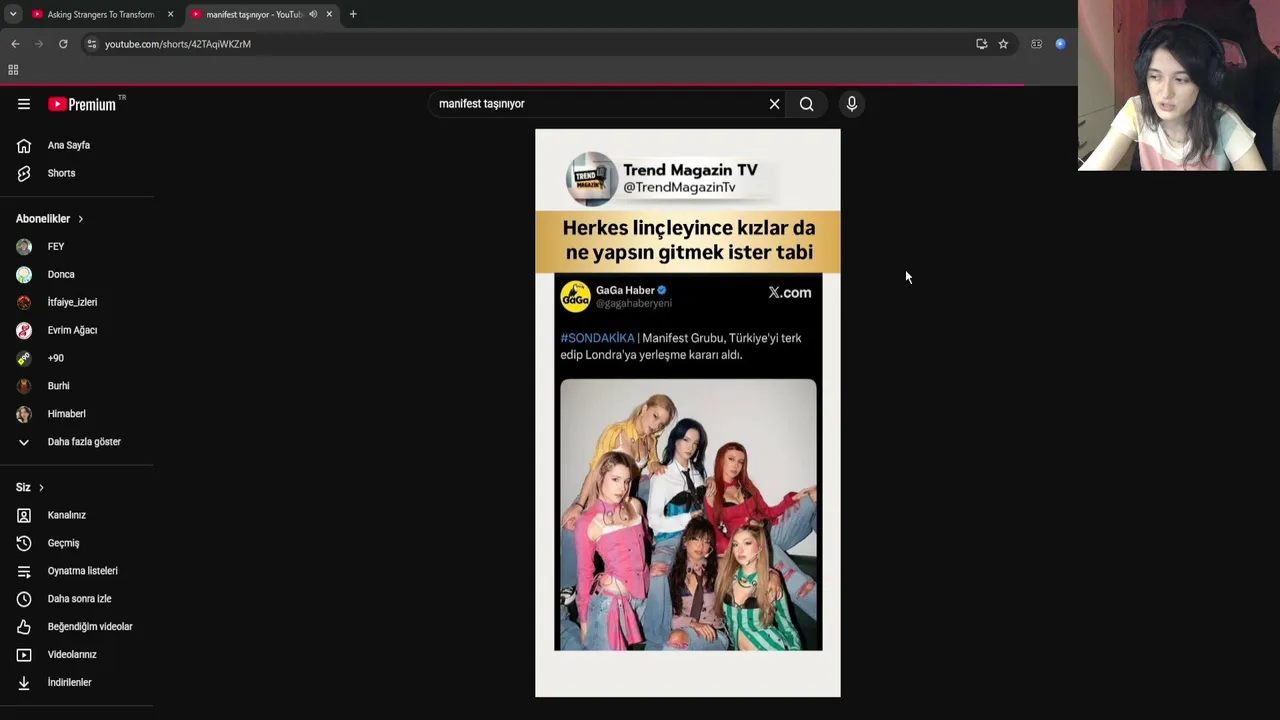
Task: Go forward to the next page
Action: pyautogui.click(x=39, y=44)
